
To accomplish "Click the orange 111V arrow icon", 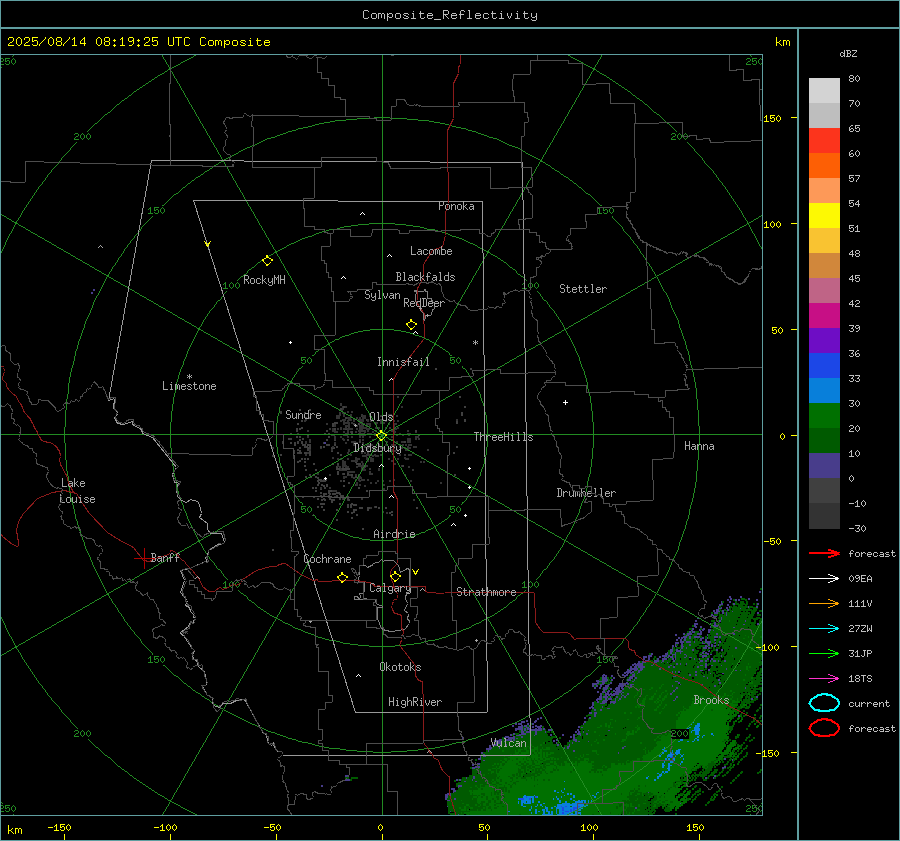I will click(x=824, y=603).
